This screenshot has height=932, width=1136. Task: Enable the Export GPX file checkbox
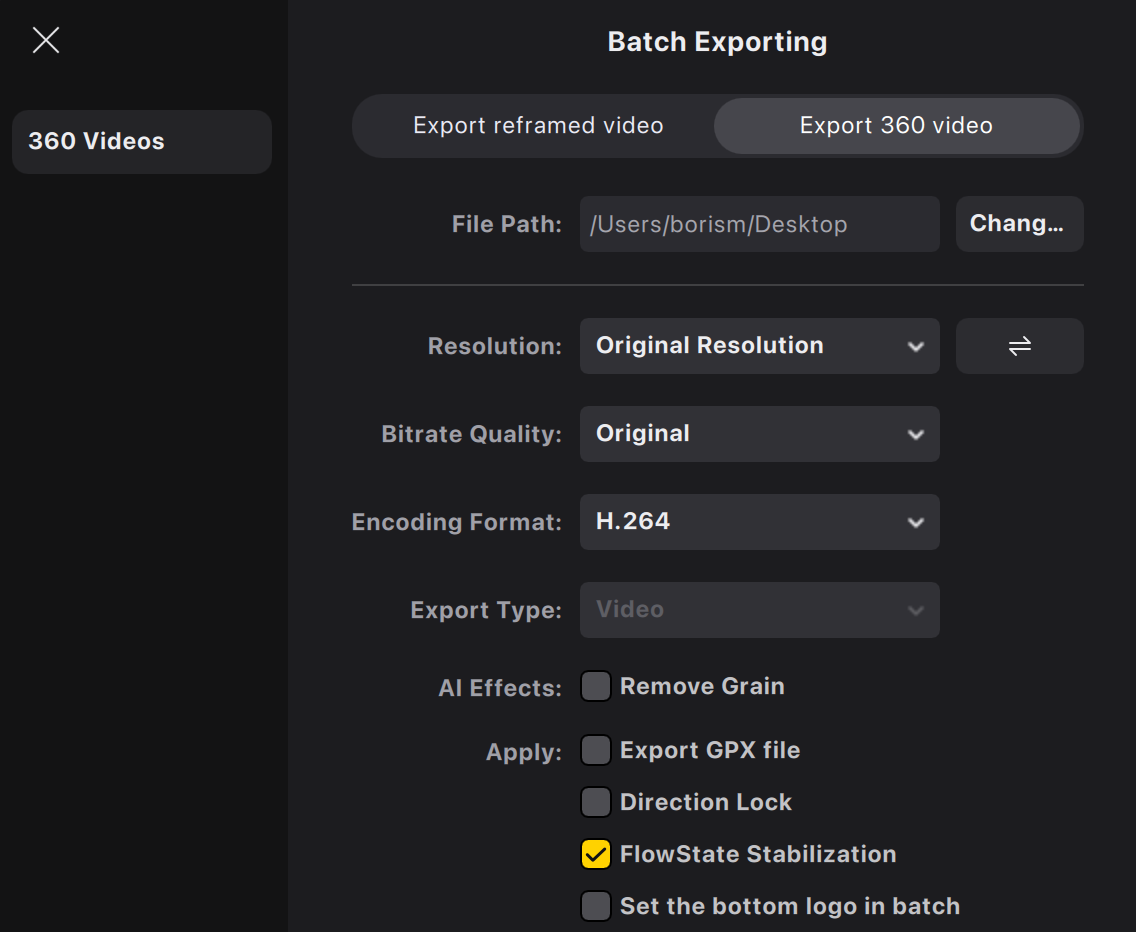pyautogui.click(x=596, y=750)
